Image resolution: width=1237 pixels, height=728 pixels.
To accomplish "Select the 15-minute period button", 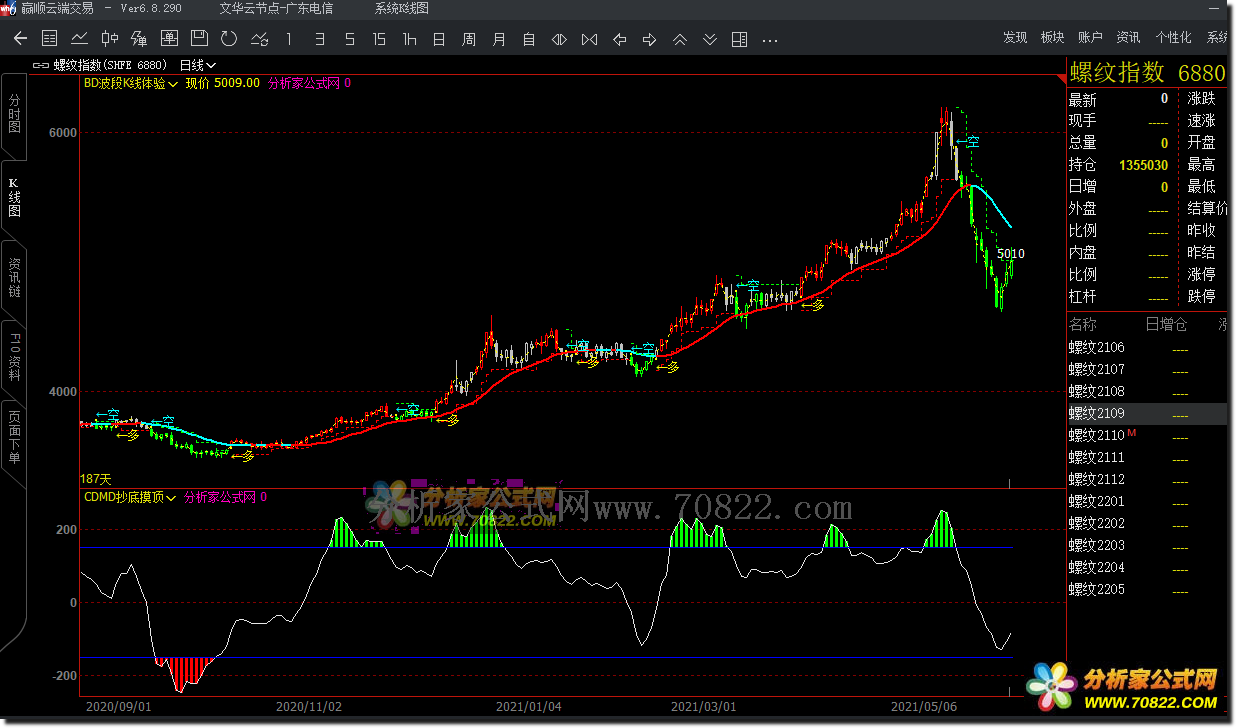I will (379, 39).
